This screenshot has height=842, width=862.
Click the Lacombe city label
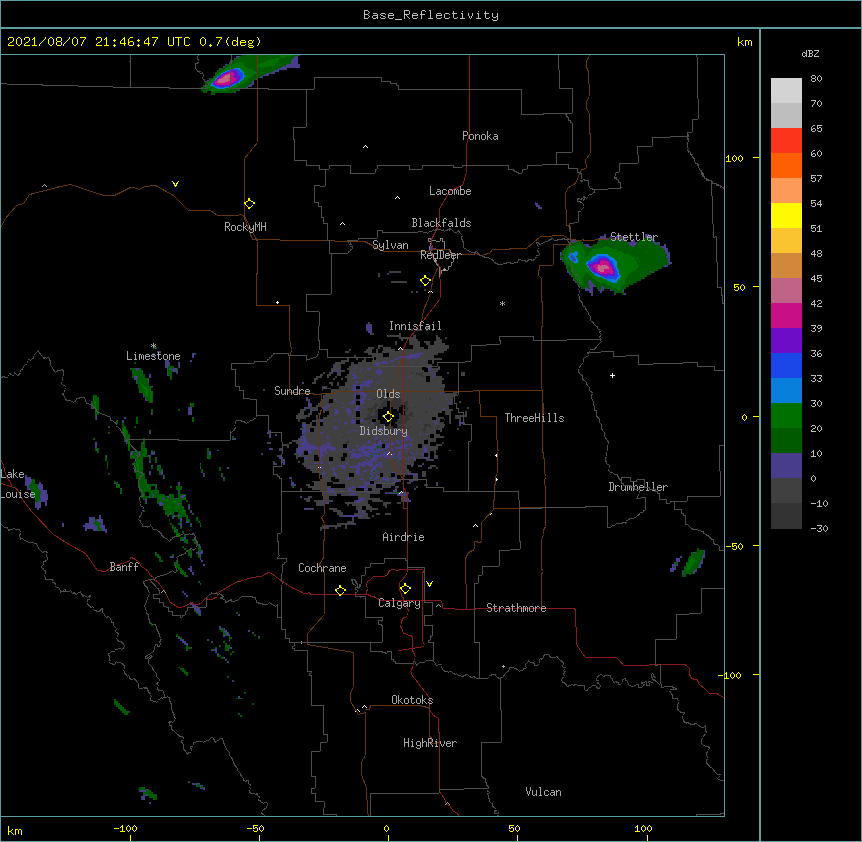click(x=450, y=191)
